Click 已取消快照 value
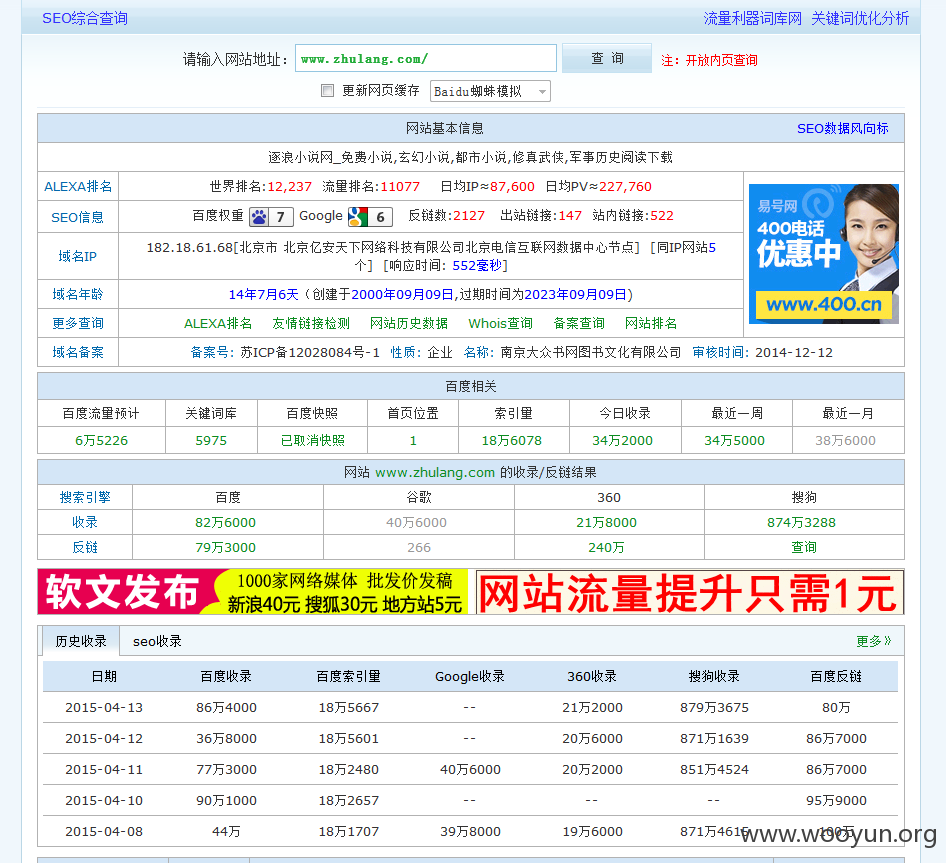 coord(313,441)
